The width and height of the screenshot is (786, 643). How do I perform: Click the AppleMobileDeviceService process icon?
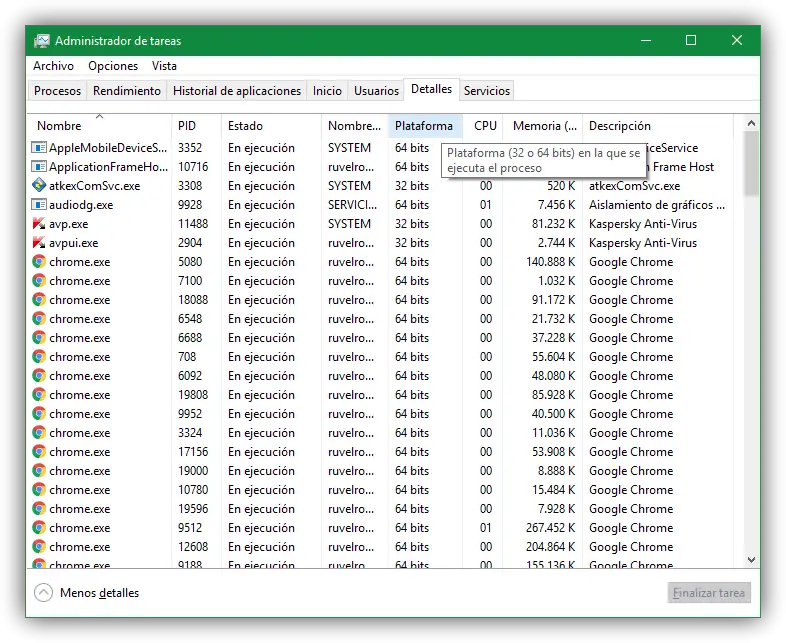[39, 148]
